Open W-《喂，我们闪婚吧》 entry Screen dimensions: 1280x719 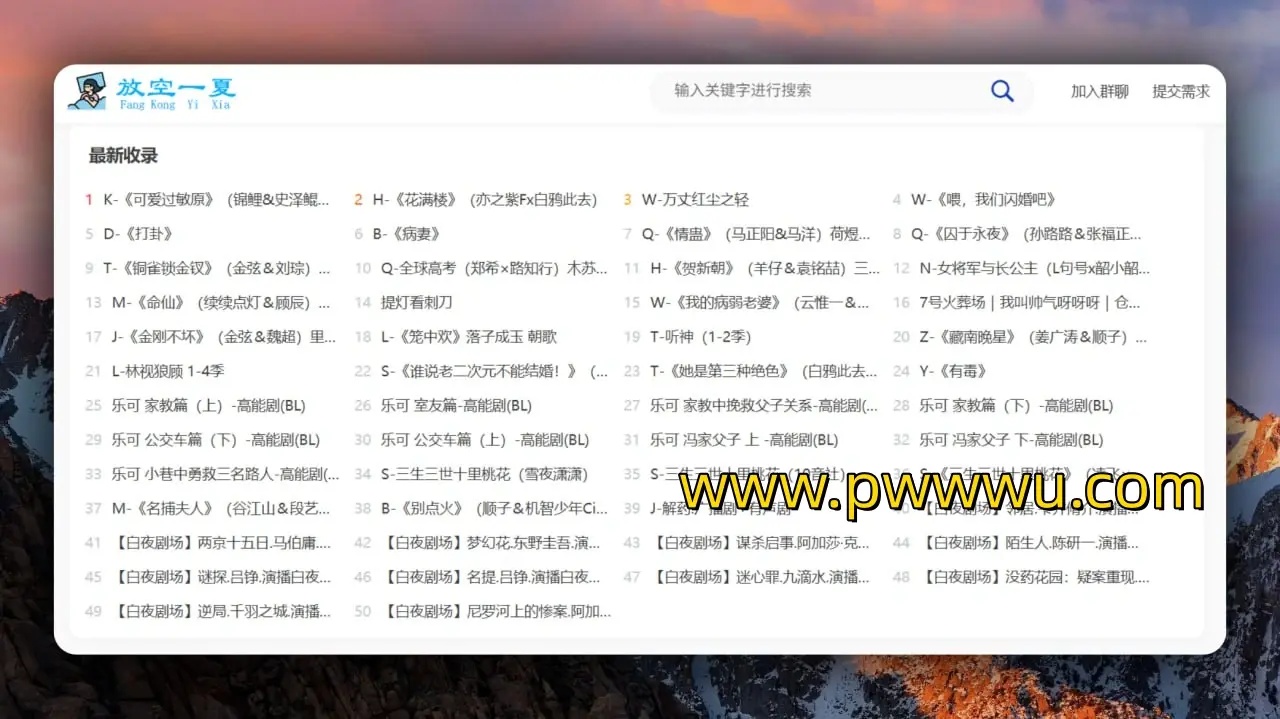click(983, 200)
